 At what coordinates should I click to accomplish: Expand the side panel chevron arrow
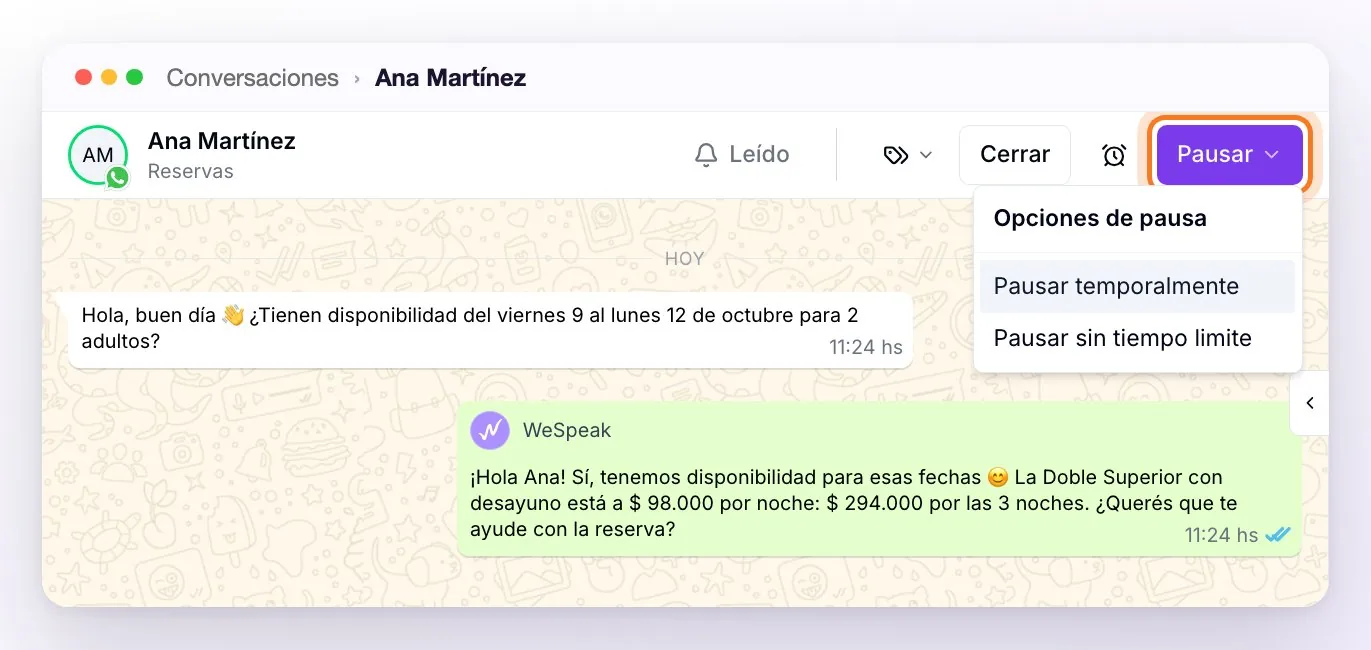coord(1309,403)
